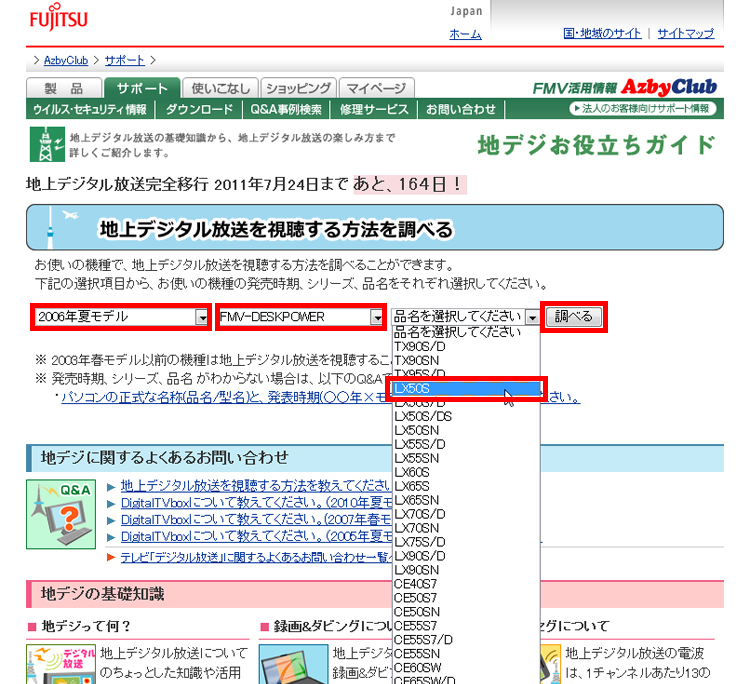The image size is (750, 684).
Task: Select LX50S/DS from product list
Action: tap(466, 416)
